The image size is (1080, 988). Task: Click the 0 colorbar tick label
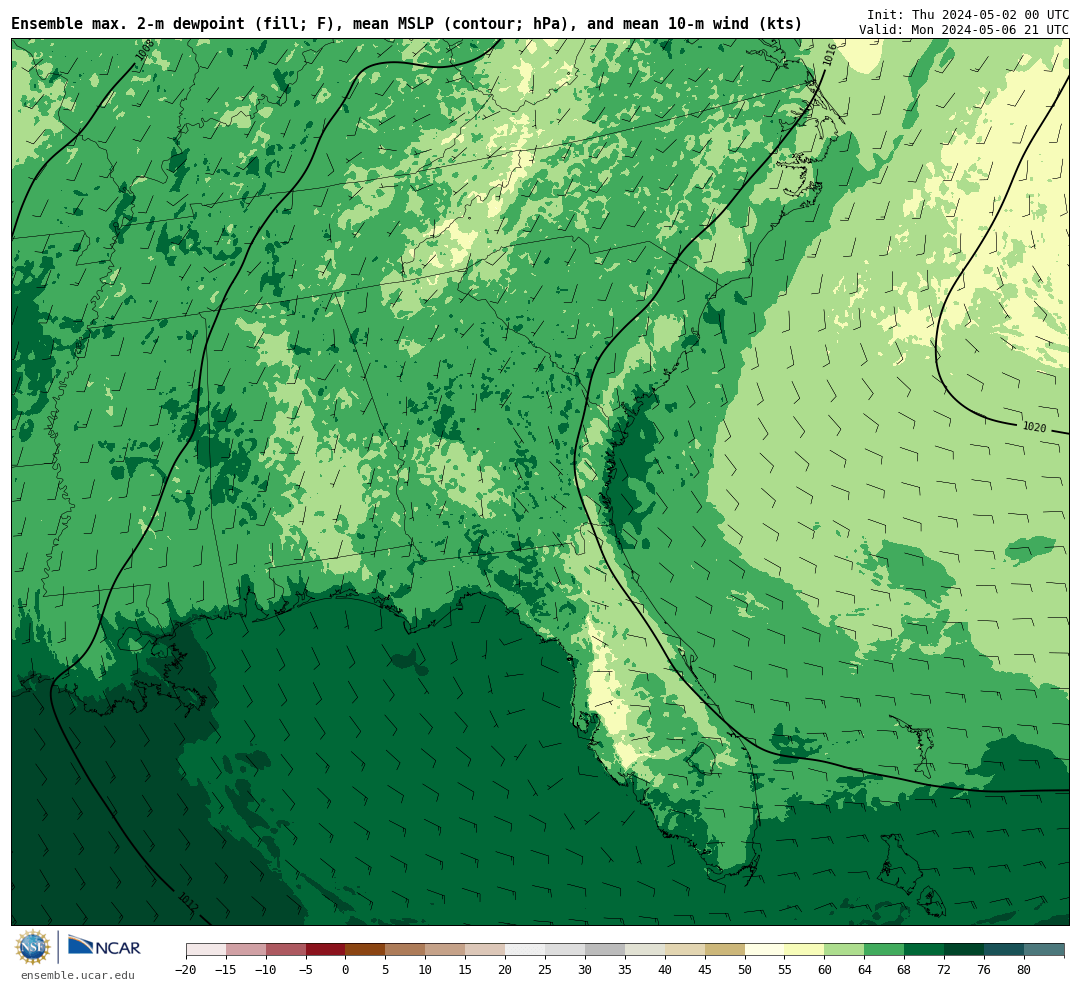click(x=346, y=970)
